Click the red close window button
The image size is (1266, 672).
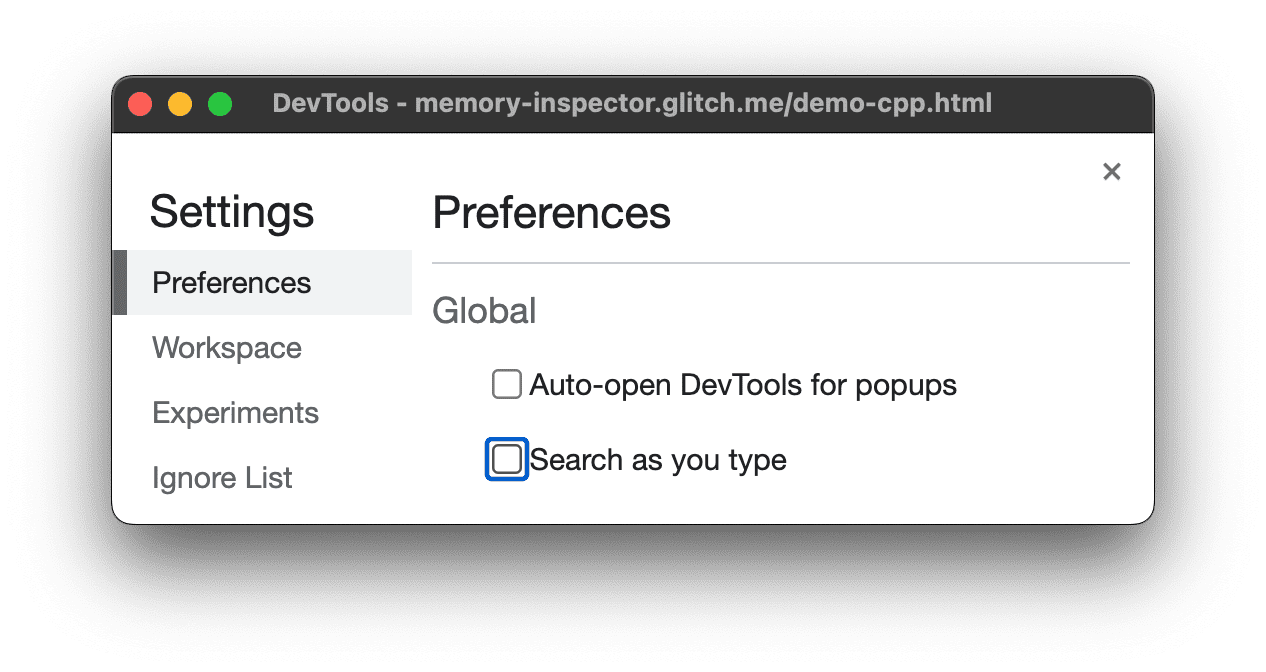pyautogui.click(x=140, y=103)
